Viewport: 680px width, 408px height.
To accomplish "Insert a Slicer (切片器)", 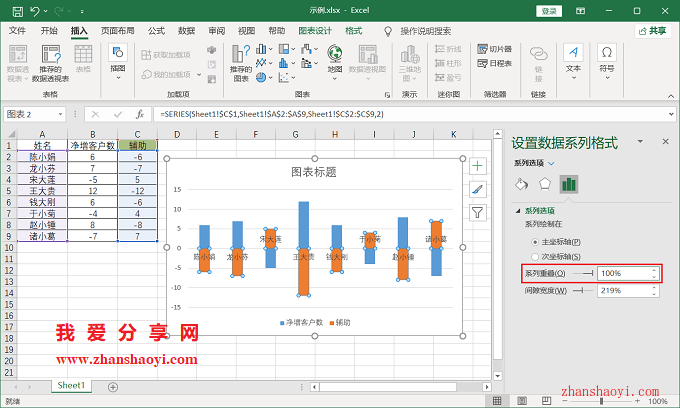I will coord(494,49).
